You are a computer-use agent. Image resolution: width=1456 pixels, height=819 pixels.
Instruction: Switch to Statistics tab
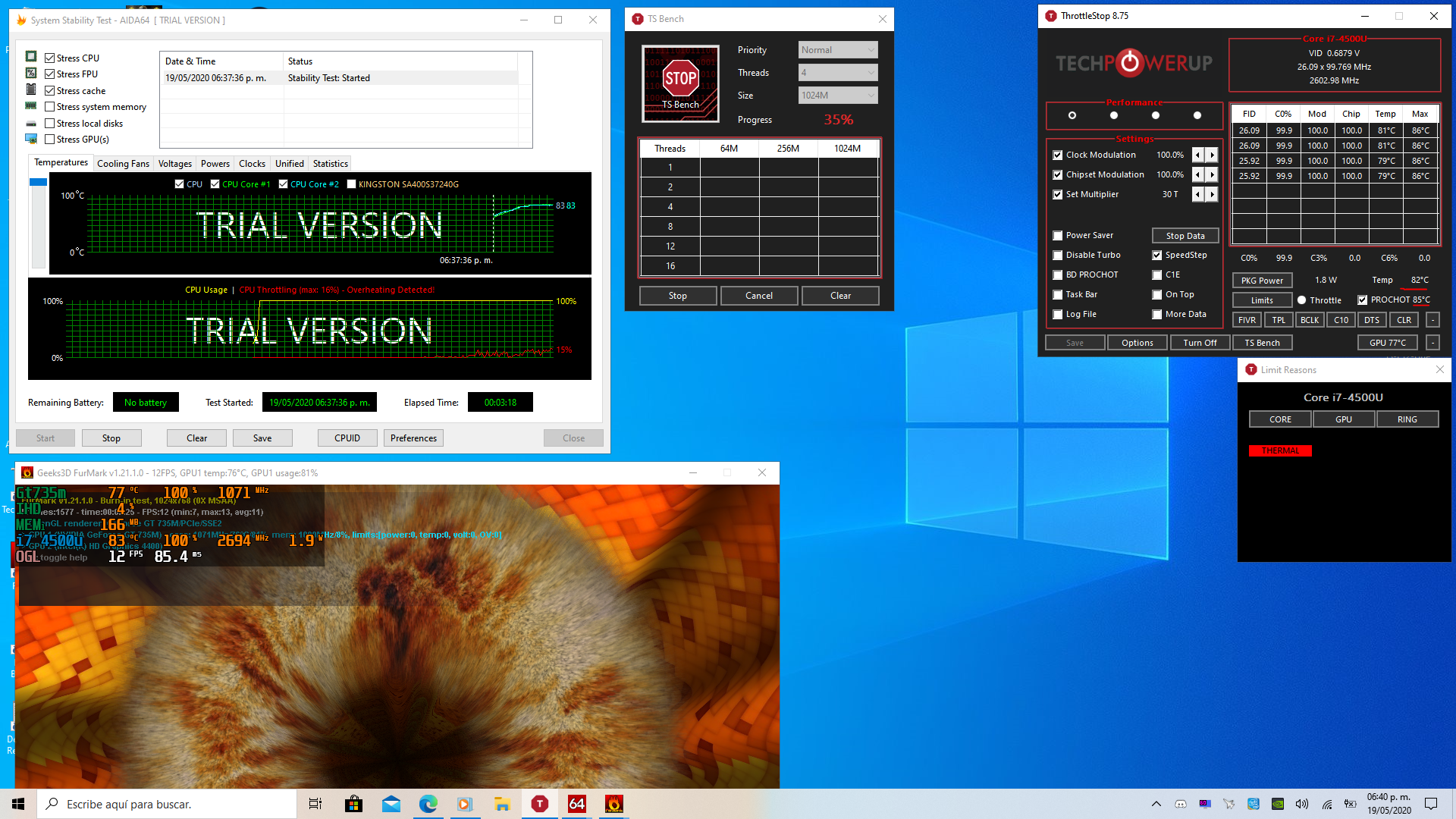(x=330, y=164)
